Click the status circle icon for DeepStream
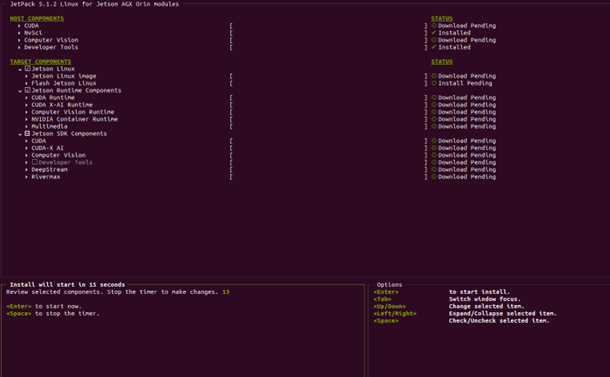Image resolution: width=610 pixels, height=377 pixels. pos(434,170)
